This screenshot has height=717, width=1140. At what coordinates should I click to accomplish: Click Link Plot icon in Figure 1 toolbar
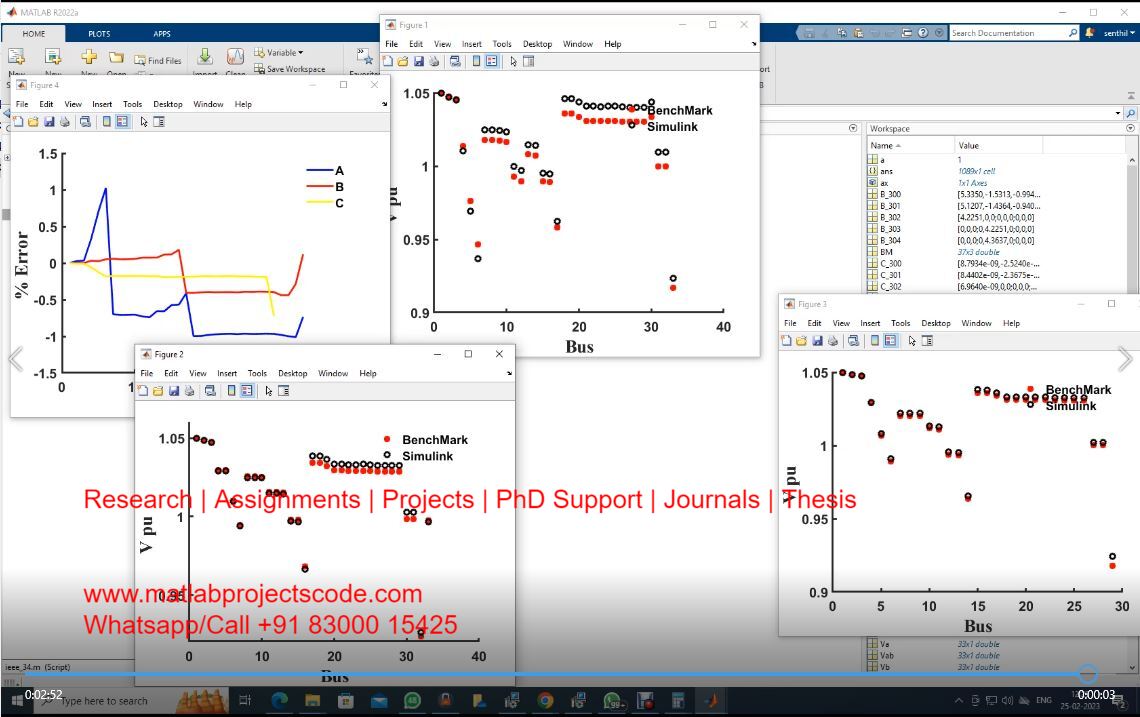[455, 62]
